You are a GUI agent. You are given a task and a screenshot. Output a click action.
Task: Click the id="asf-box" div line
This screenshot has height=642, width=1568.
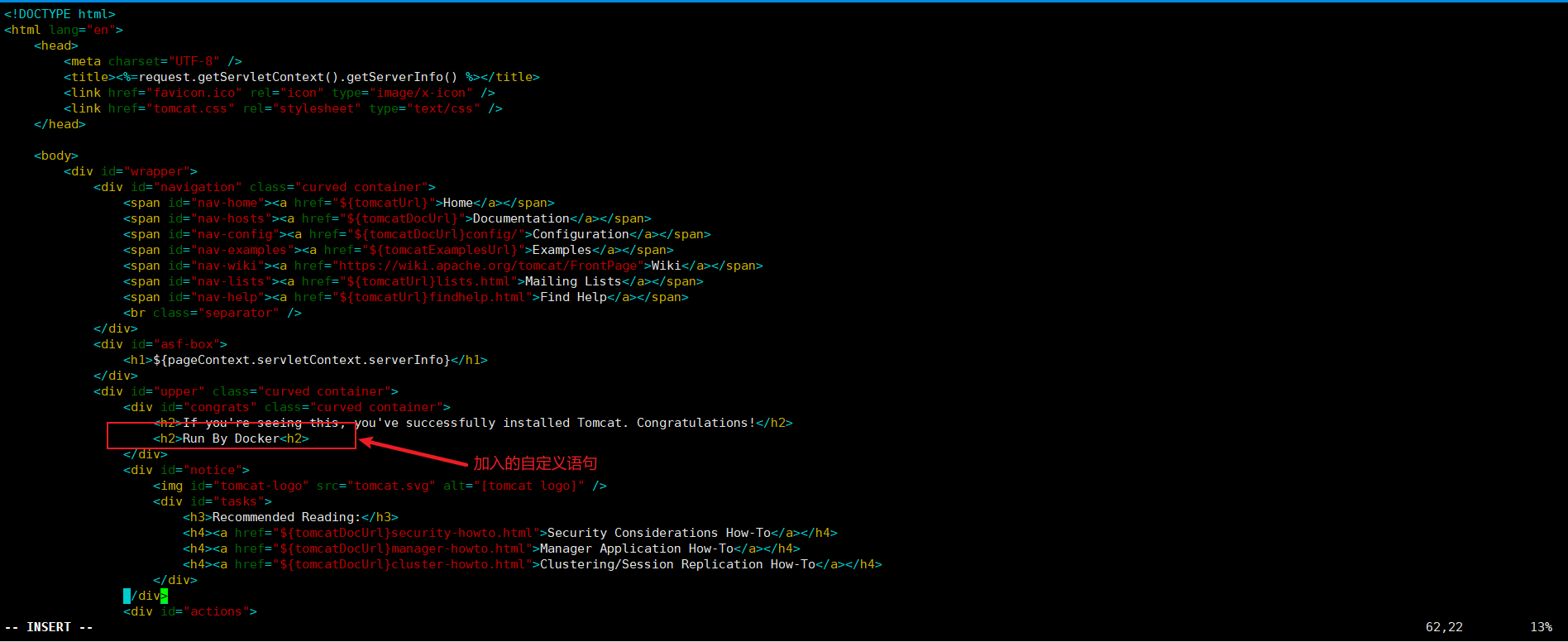[x=160, y=344]
